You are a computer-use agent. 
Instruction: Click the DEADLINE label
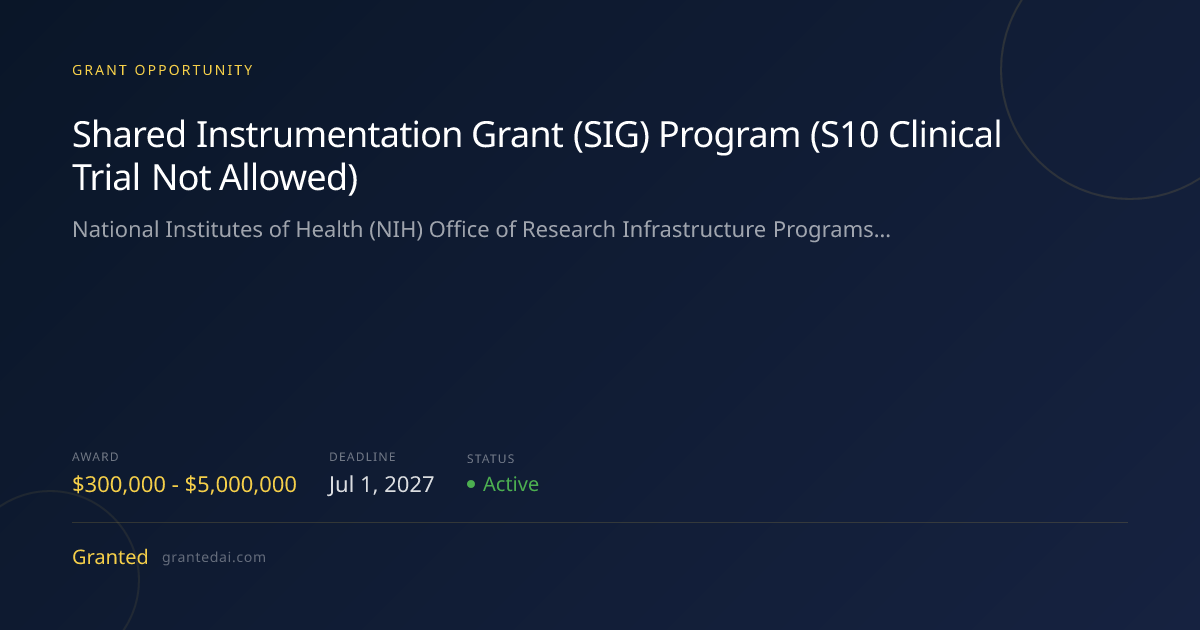(363, 457)
